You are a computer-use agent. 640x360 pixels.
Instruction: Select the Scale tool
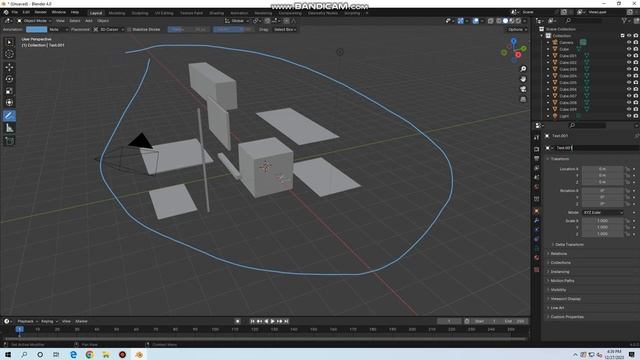pos(9,91)
